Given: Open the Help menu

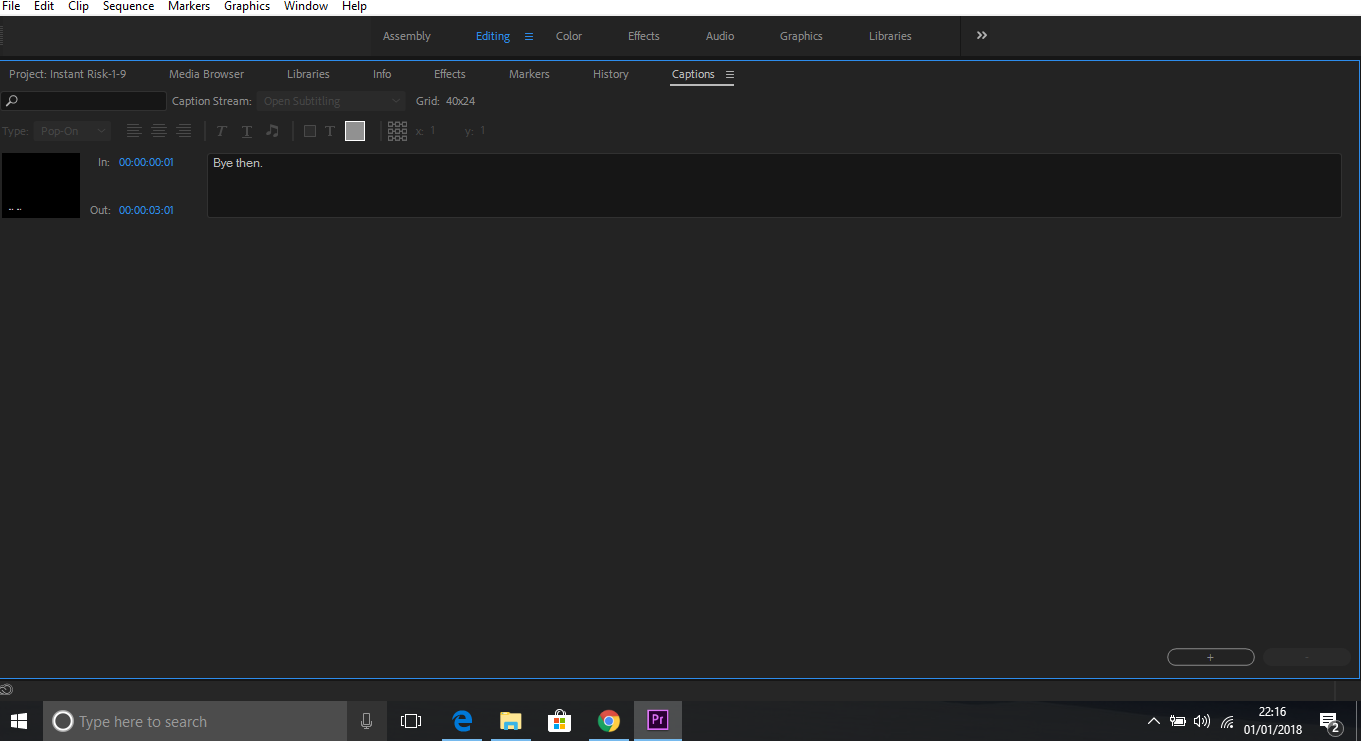Looking at the screenshot, I should 354,6.
